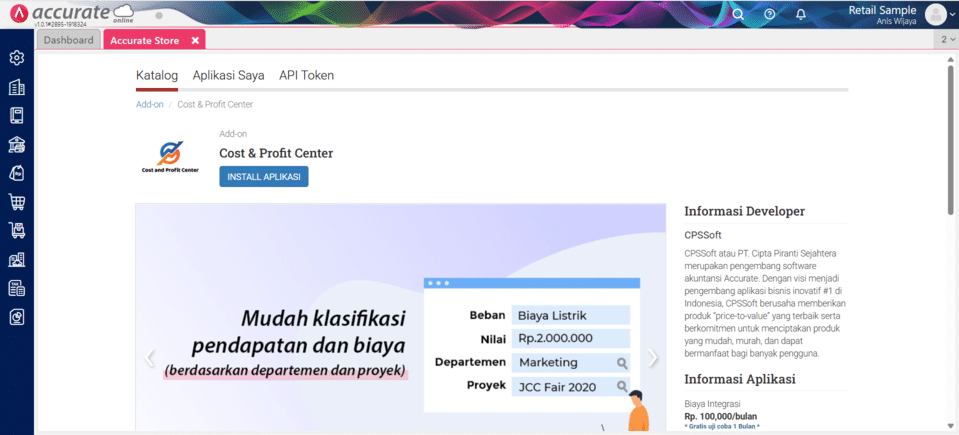Click the page vertical scrollbar thumb
959x435 pixels.
pos(950,141)
